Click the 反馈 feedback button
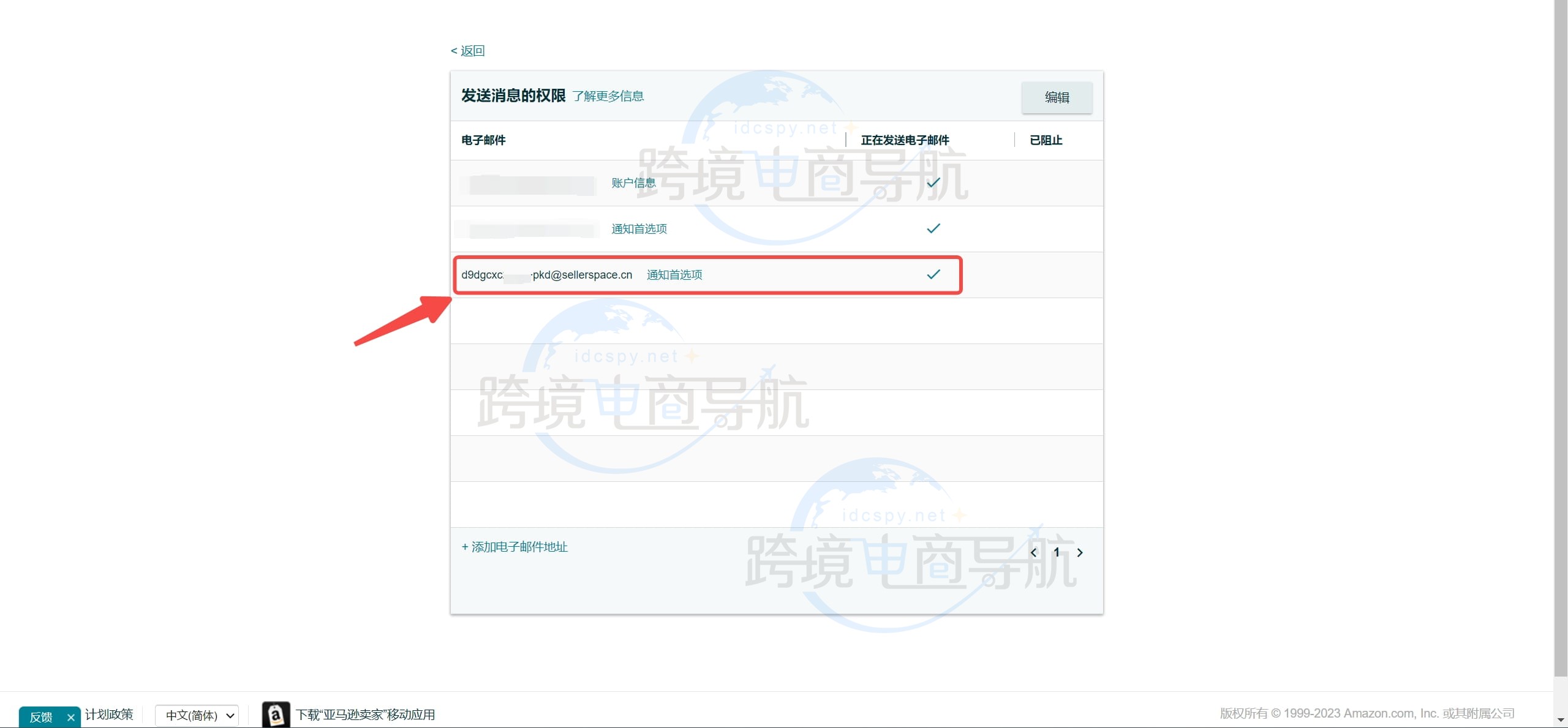The height and width of the screenshot is (728, 1568). click(x=40, y=716)
